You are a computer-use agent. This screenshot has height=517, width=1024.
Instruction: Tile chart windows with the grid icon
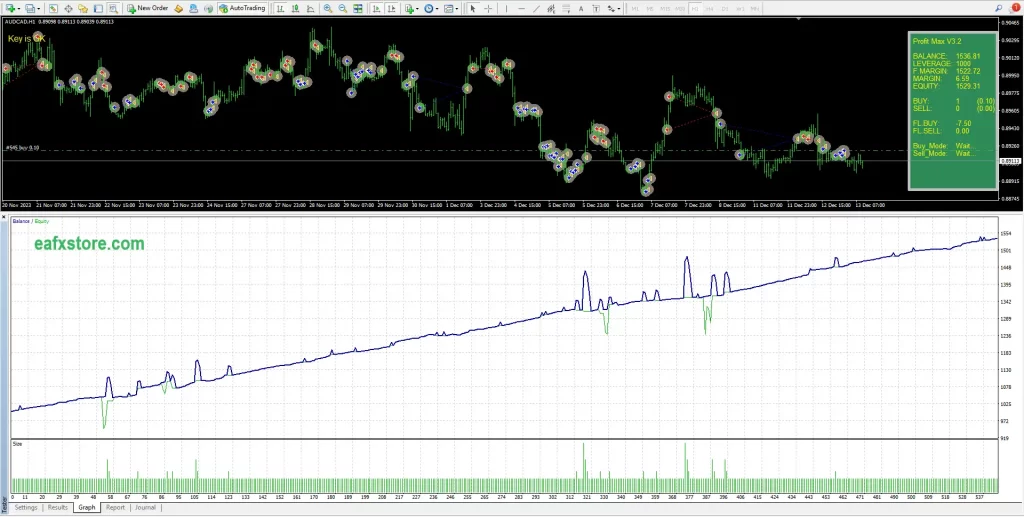click(x=359, y=7)
